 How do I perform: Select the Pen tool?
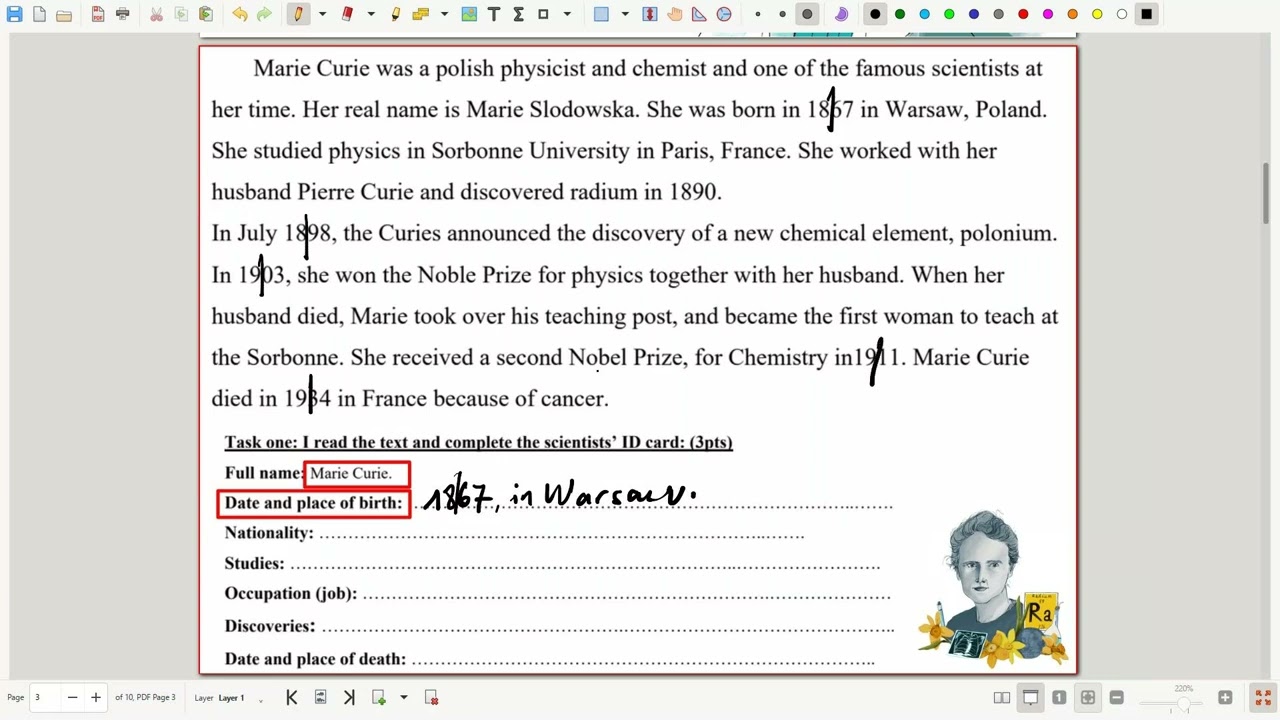pyautogui.click(x=298, y=14)
